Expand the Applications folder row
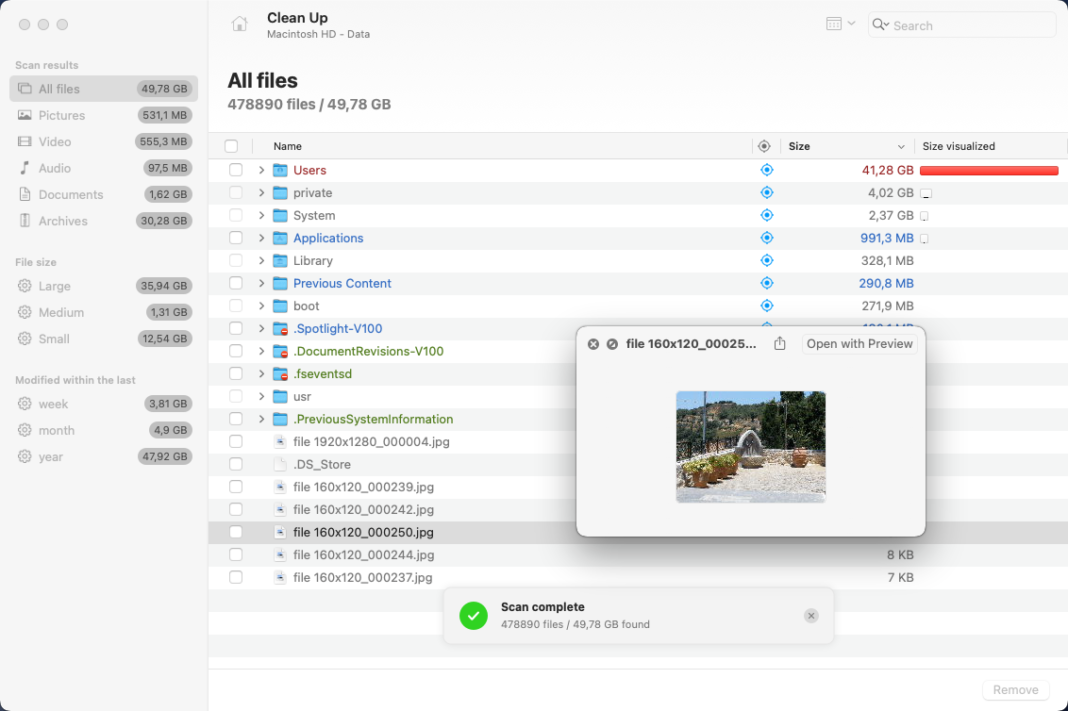This screenshot has width=1068, height=711. coord(260,238)
